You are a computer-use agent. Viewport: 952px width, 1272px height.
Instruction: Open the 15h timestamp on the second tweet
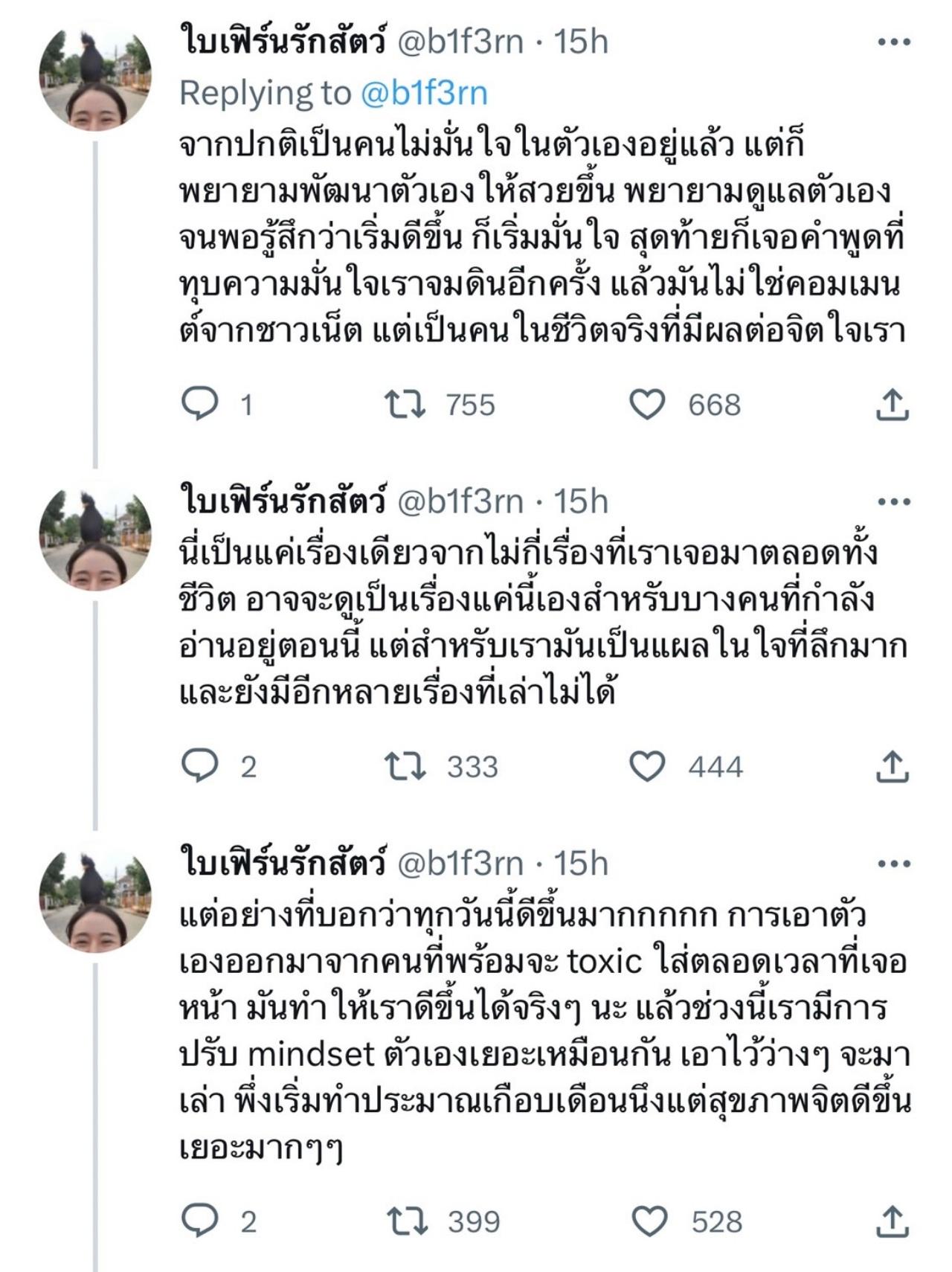click(581, 501)
